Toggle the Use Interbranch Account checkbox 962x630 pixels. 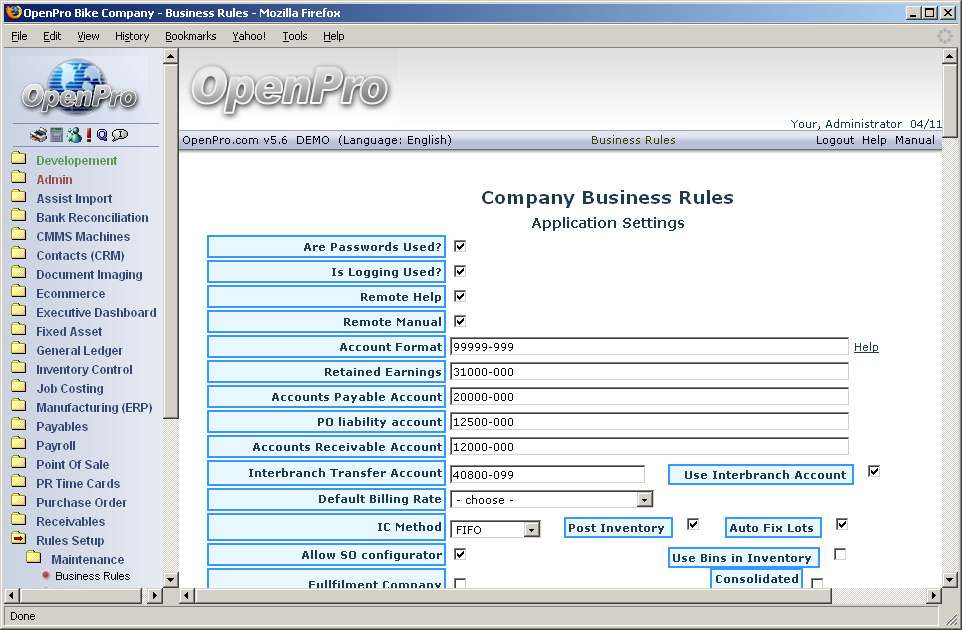pyautogui.click(x=873, y=472)
